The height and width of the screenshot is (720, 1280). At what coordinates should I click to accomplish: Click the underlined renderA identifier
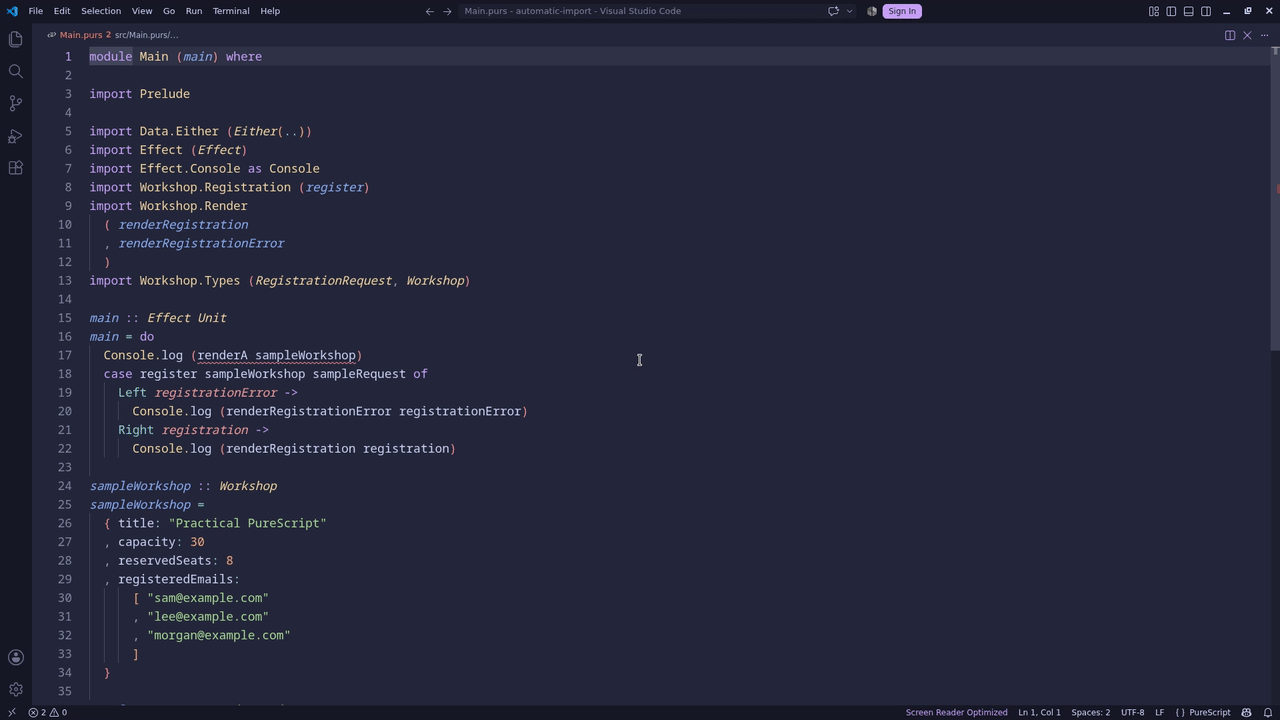click(222, 355)
